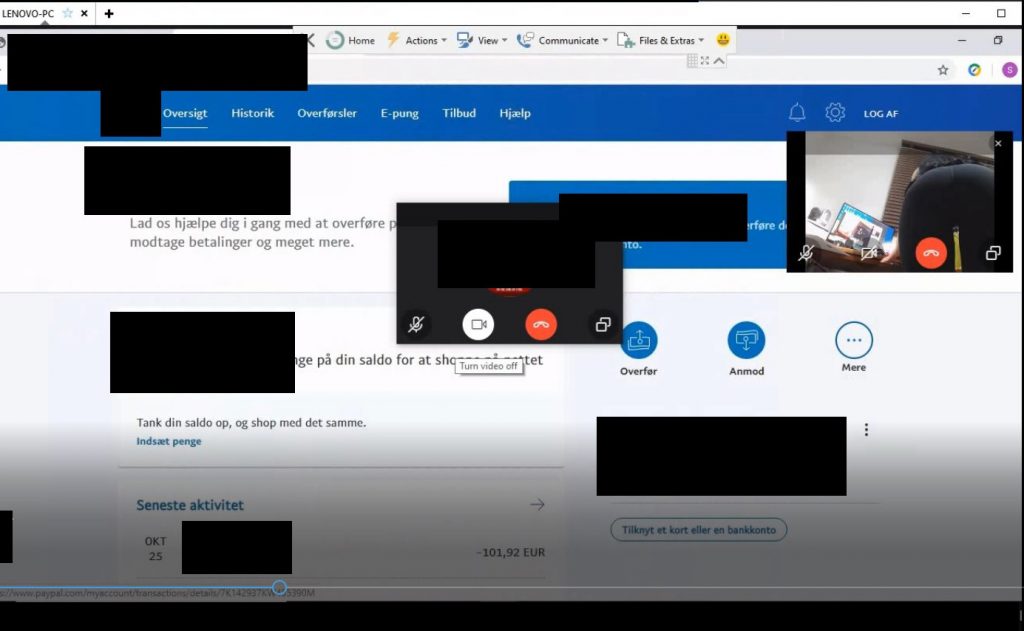Turn video off in the center call window
Screen dimensions: 1024x631
[x=479, y=324]
